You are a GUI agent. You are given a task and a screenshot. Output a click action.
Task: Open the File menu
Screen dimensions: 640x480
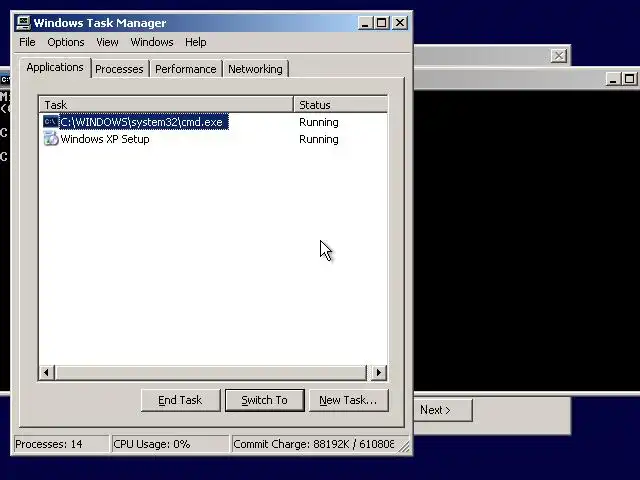27,42
